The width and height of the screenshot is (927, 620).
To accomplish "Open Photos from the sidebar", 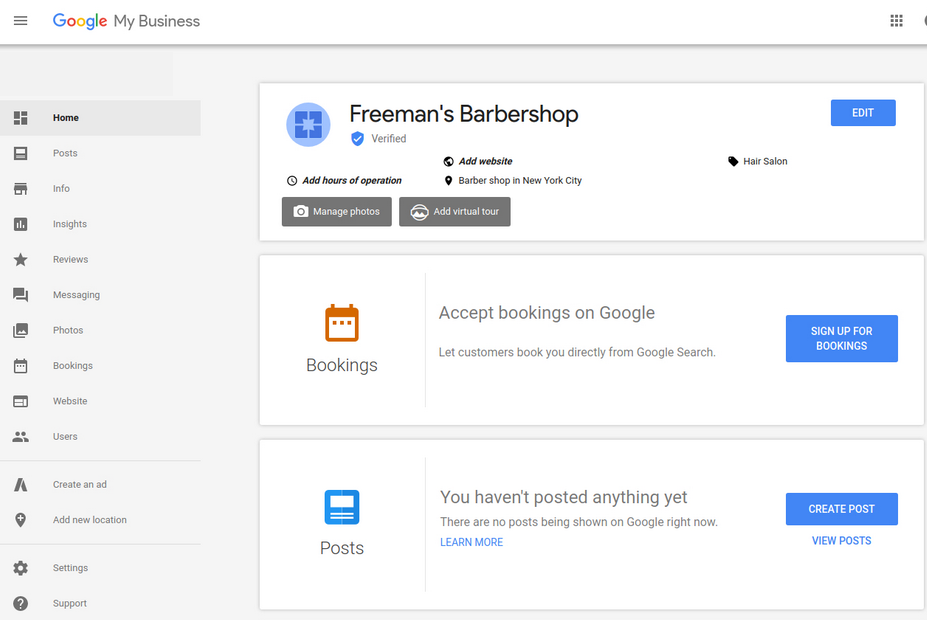I will [68, 330].
